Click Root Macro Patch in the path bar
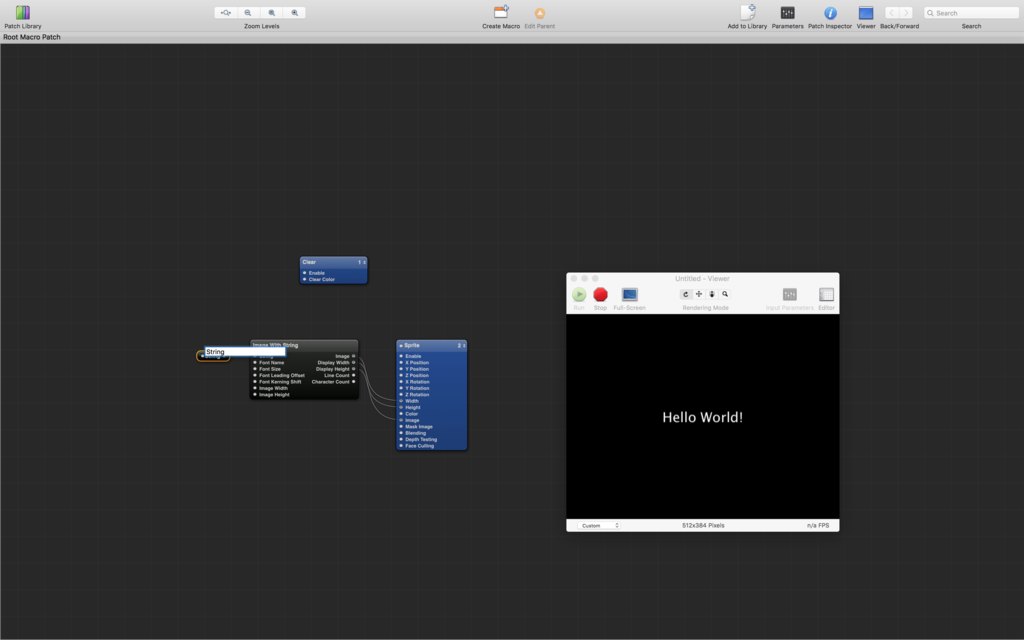The image size is (1024, 640). point(32,37)
